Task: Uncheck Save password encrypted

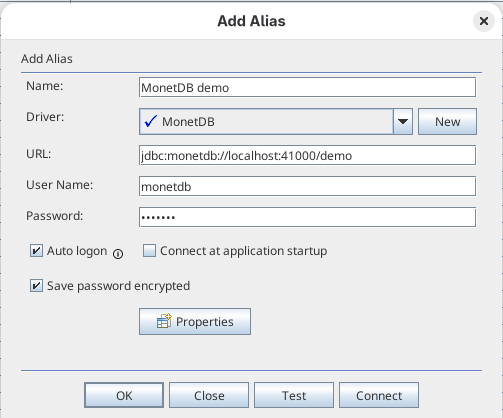Action: 36,286
